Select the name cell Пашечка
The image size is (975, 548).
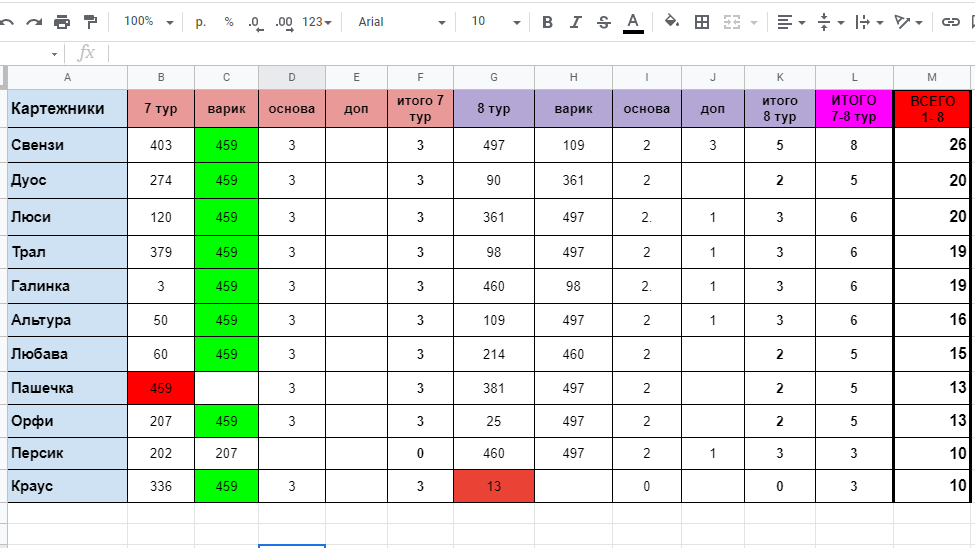point(67,388)
